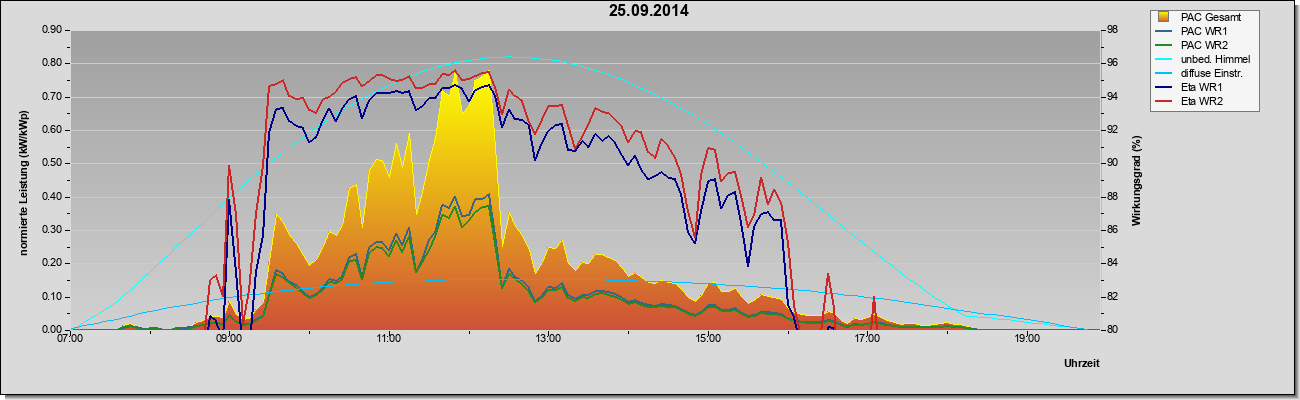Image resolution: width=1300 pixels, height=400 pixels.
Task: Click the 86 efficiency axis value
Action: (x=1112, y=230)
